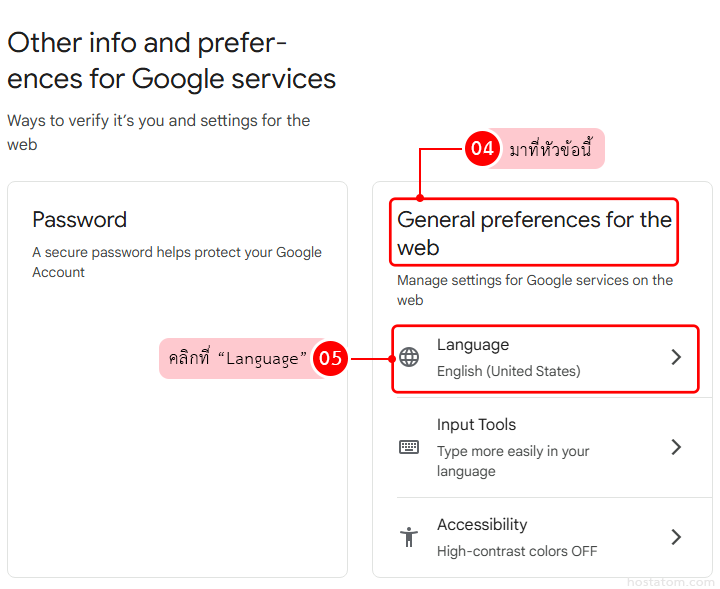Viewport: 720px width, 589px height.
Task: Click the English (United States) value
Action: click(508, 371)
